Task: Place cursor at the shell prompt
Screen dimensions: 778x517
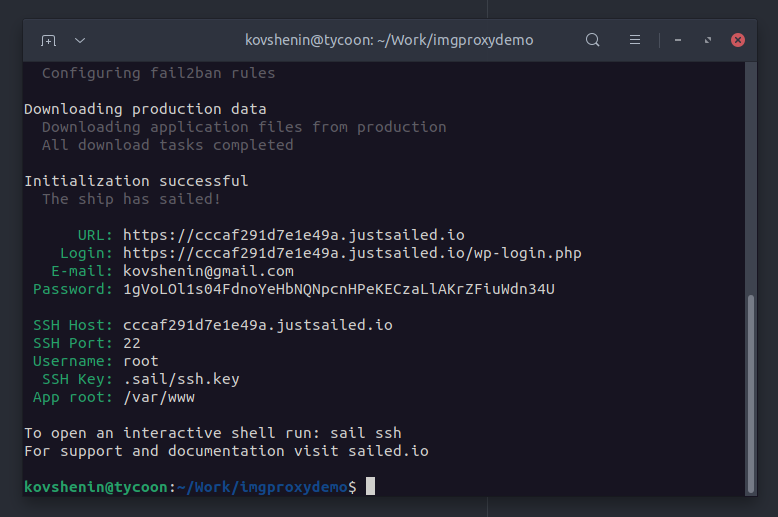Action: (370, 487)
